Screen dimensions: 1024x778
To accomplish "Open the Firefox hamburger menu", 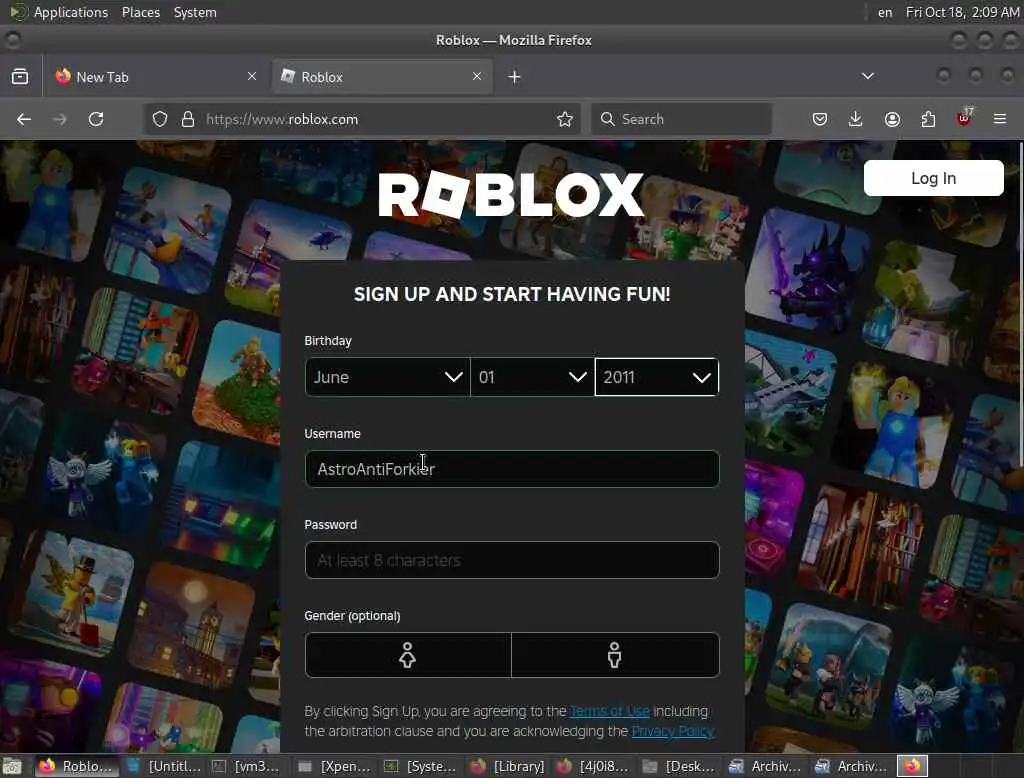I will pos(1000,120).
